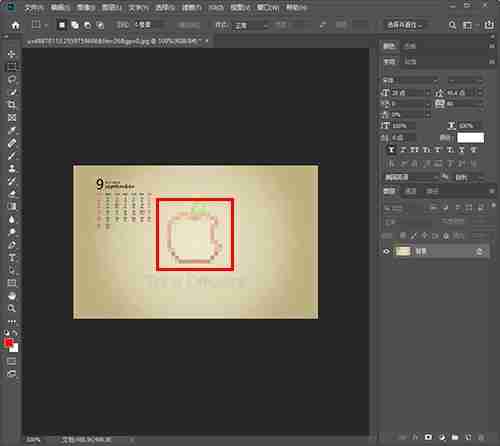This screenshot has height=446, width=500.
Task: Select the Move tool
Action: [12, 54]
